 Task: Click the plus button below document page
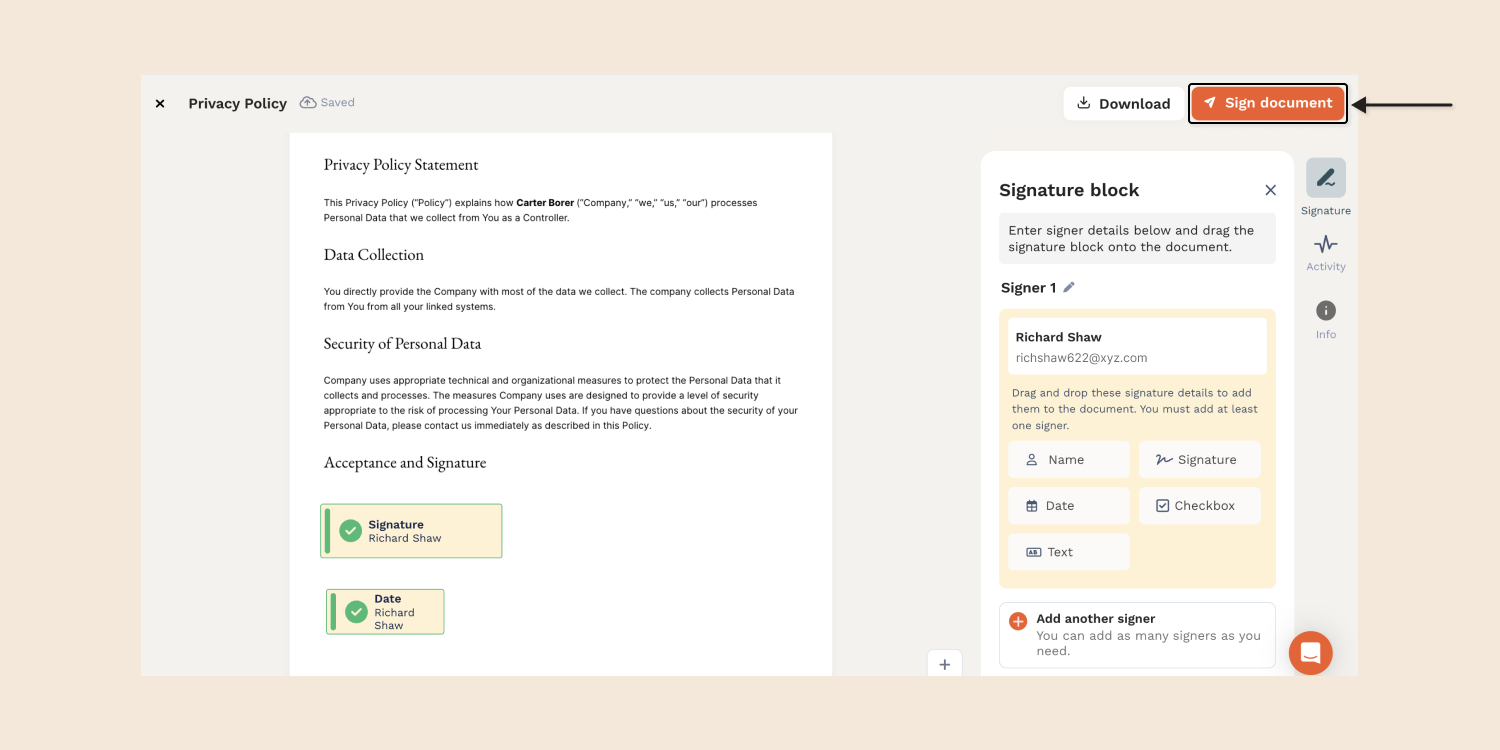[x=944, y=664]
